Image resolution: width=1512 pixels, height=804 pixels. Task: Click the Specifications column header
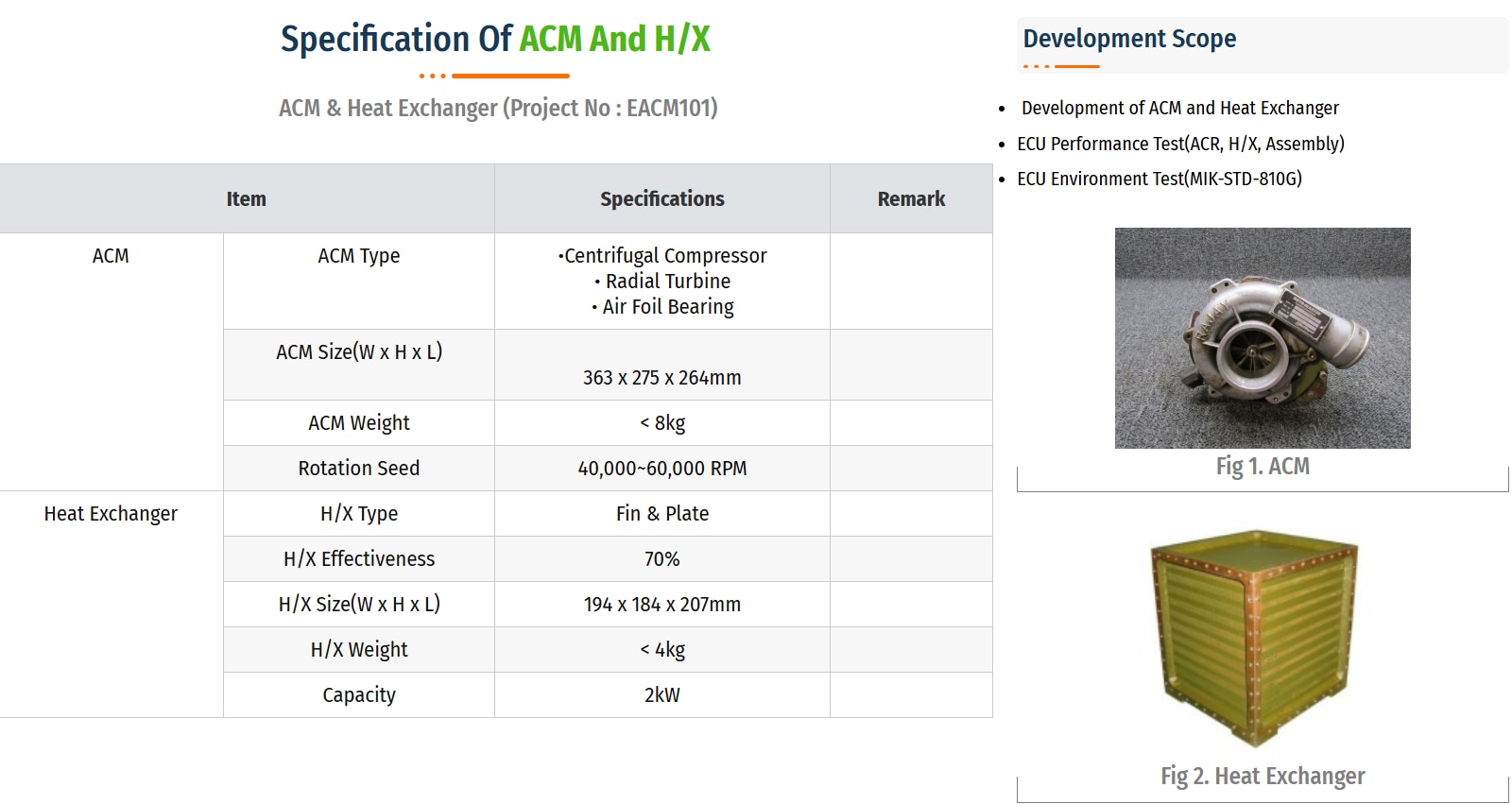pos(662,198)
